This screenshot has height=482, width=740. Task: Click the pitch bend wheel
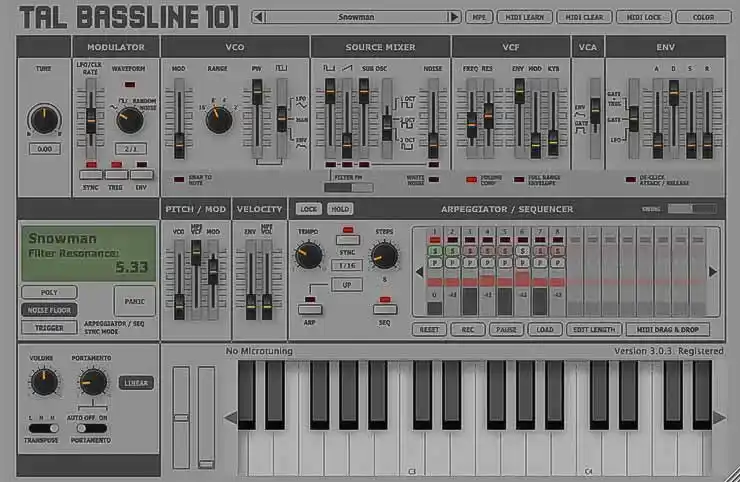click(x=181, y=417)
